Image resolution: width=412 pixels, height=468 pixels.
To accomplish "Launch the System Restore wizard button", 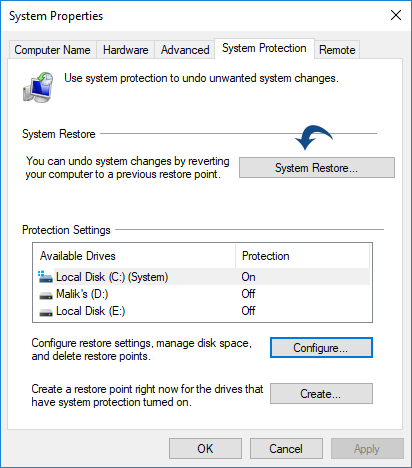I will coord(317,168).
